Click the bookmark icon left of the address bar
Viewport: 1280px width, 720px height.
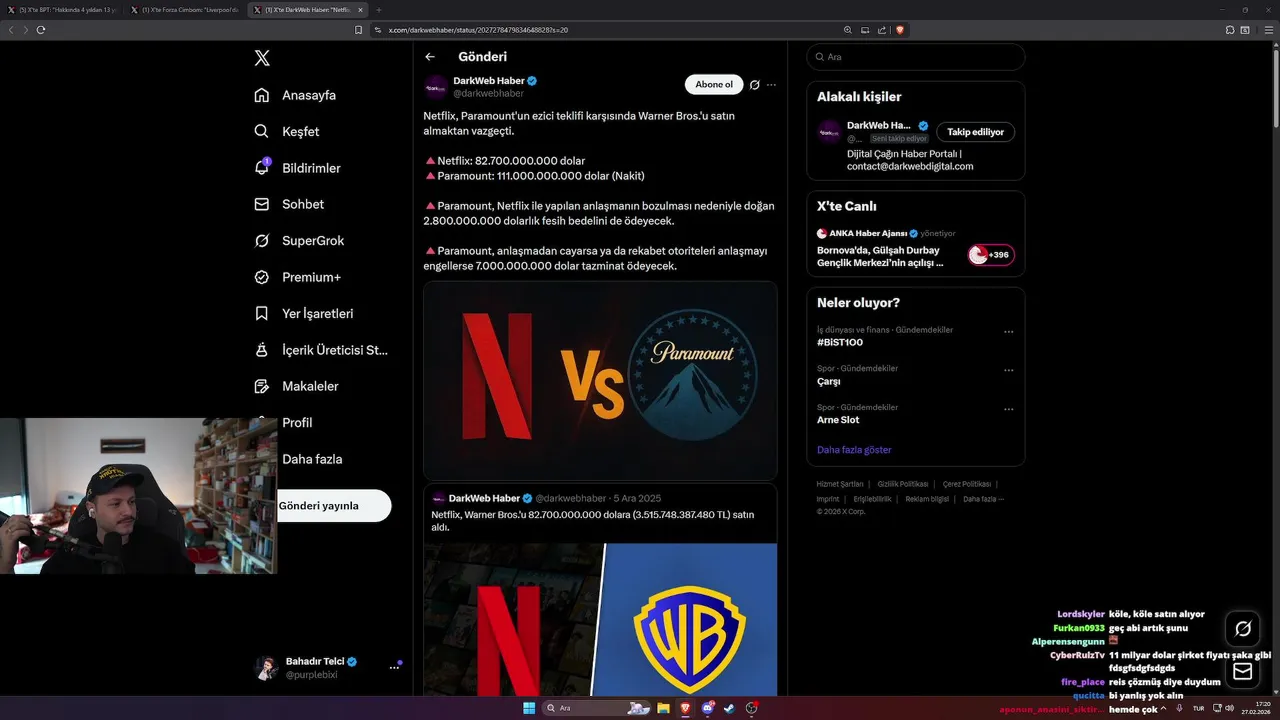[x=359, y=30]
